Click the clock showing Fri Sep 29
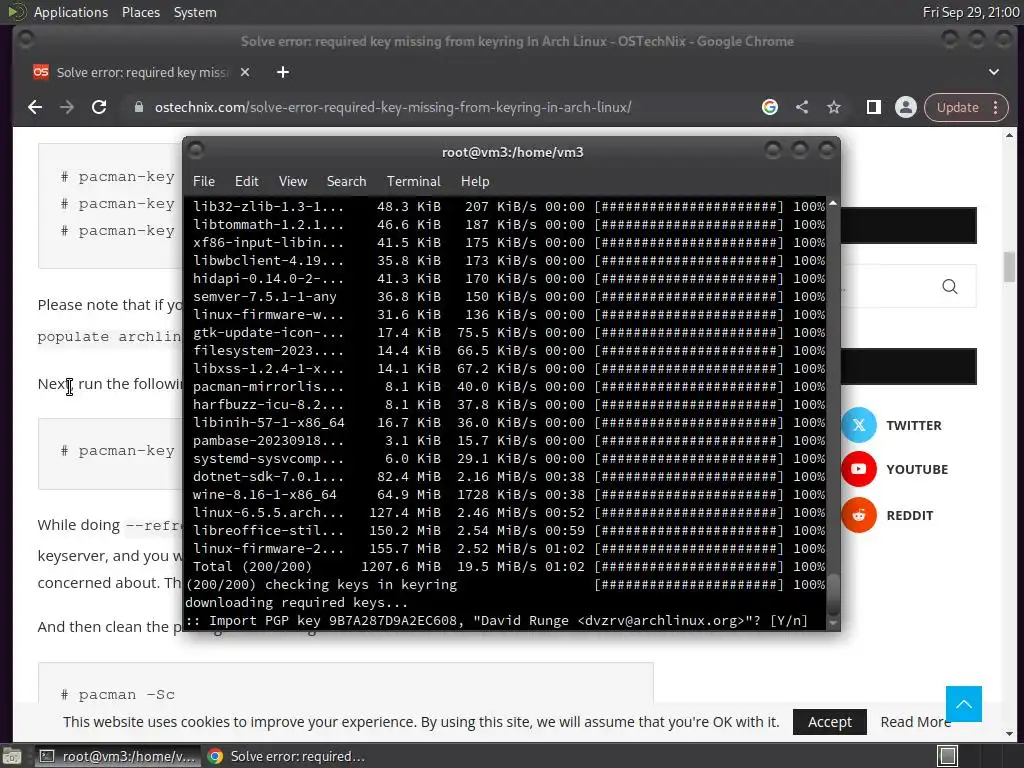 (x=970, y=12)
